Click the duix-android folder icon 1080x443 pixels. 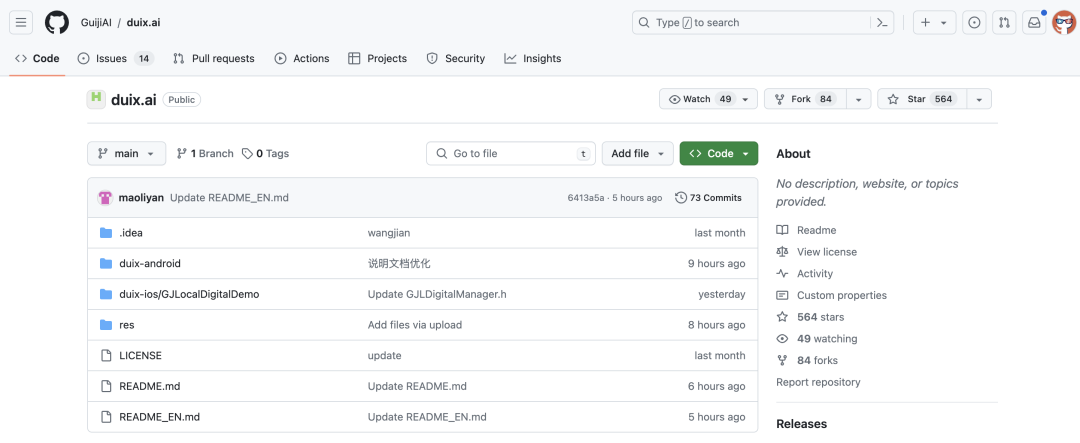click(105, 263)
